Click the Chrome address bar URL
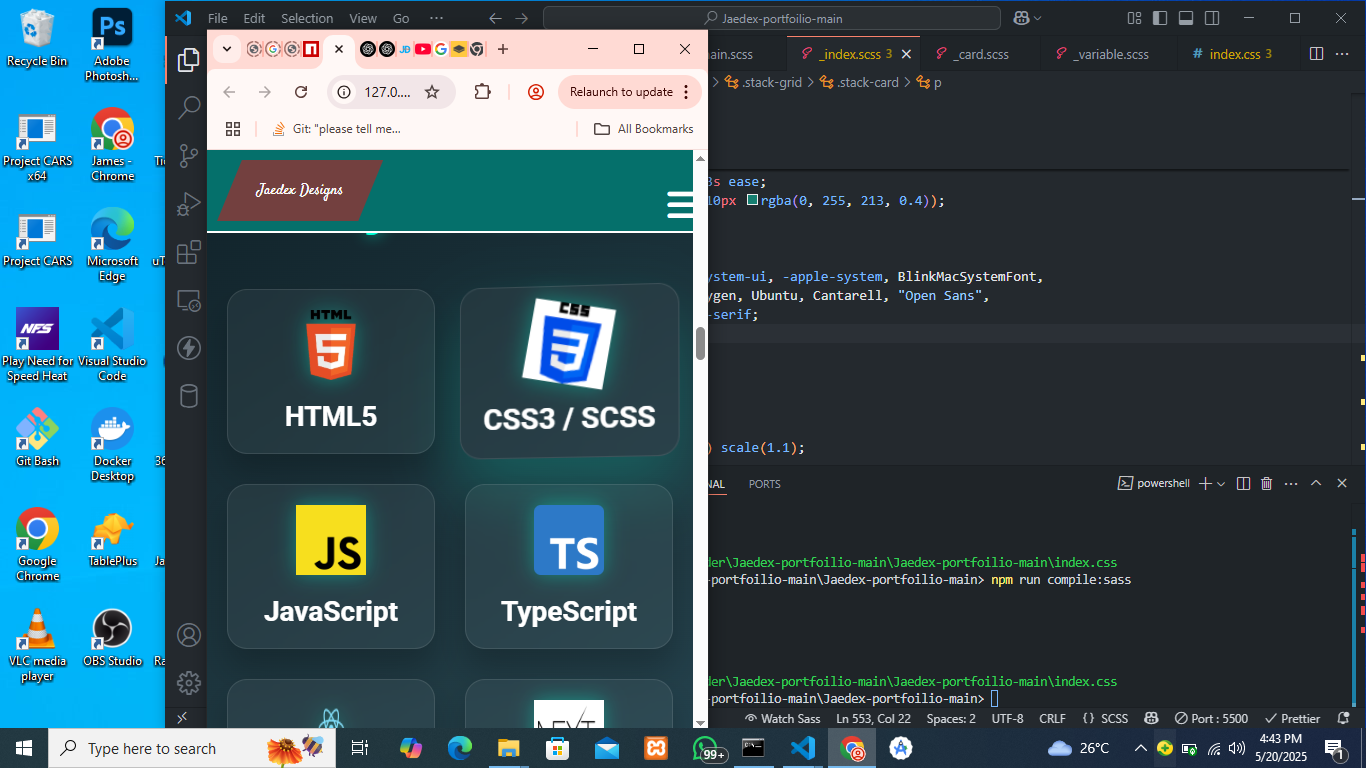 click(x=387, y=92)
